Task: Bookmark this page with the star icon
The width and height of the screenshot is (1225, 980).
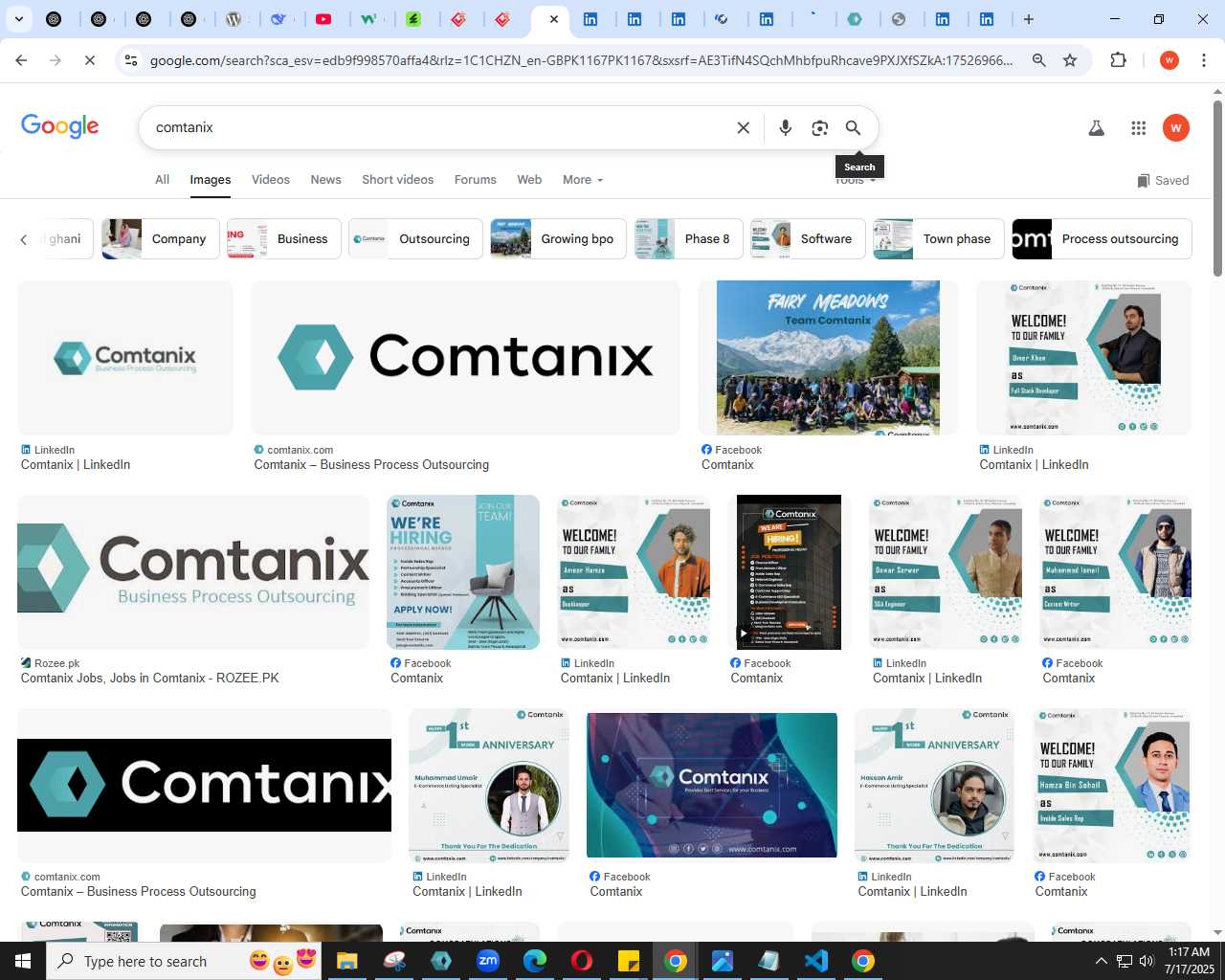Action: click(x=1070, y=60)
